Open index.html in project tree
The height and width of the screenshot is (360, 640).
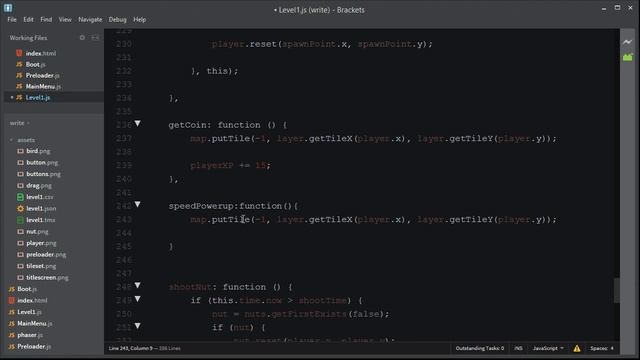[x=32, y=300]
